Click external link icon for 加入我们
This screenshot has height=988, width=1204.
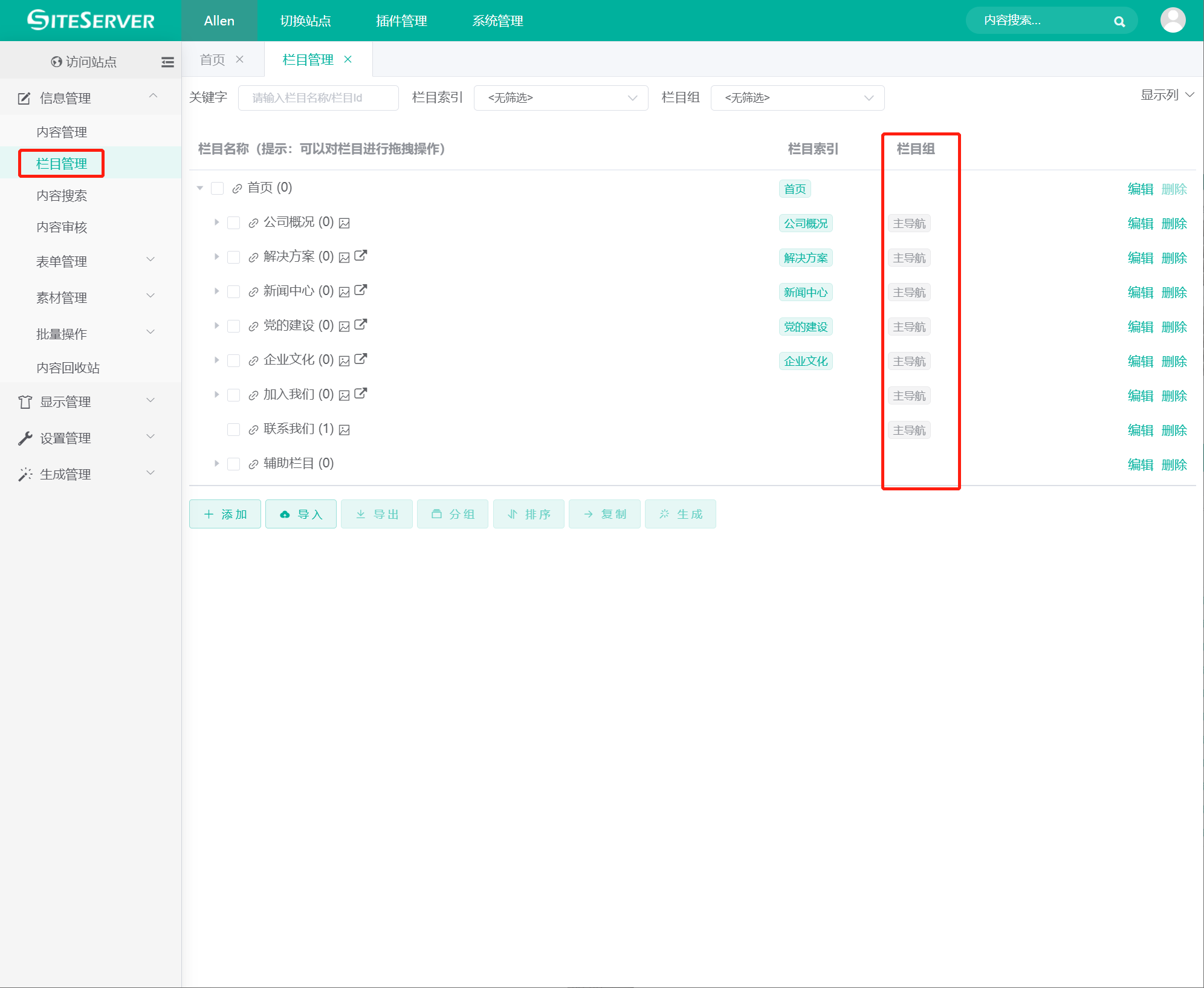pos(361,394)
